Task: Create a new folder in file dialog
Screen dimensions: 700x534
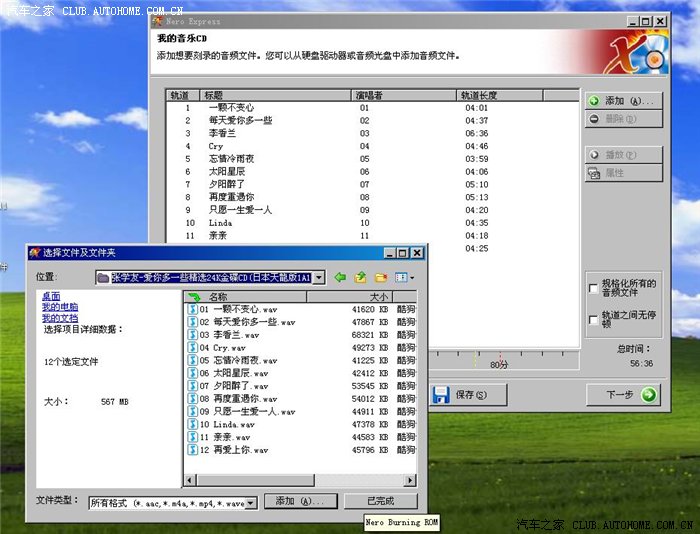Action: tap(380, 277)
